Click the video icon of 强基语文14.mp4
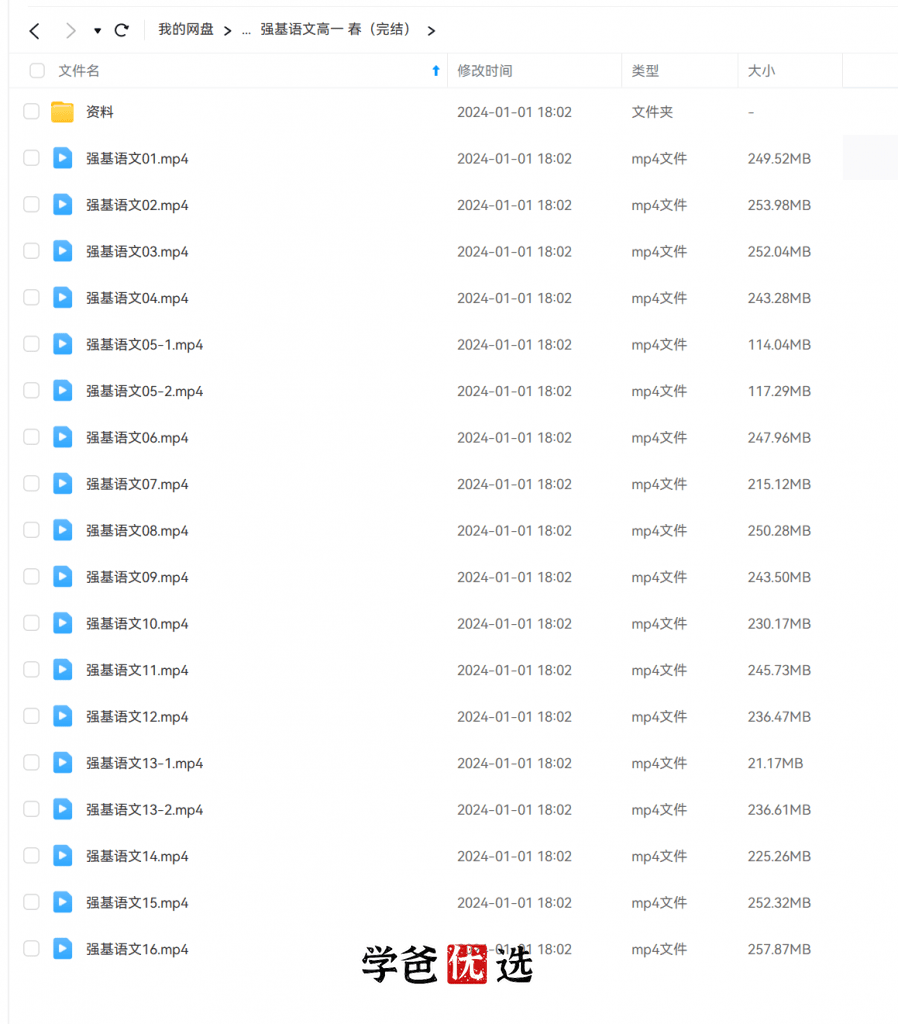This screenshot has height=1024, width=898. 62,856
